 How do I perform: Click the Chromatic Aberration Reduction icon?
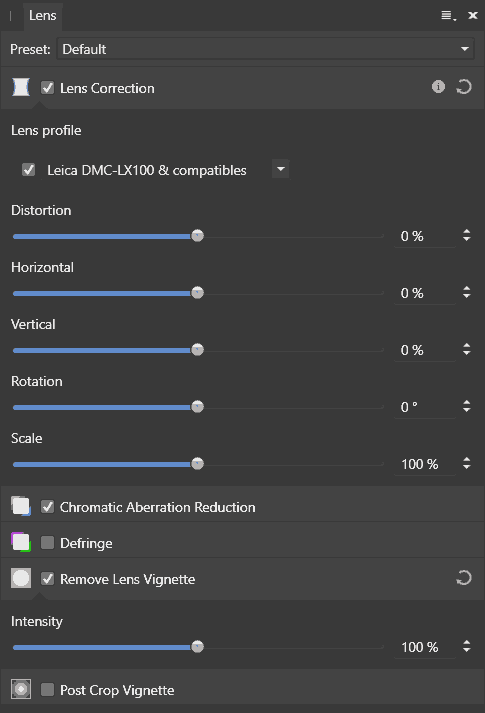pos(21,506)
